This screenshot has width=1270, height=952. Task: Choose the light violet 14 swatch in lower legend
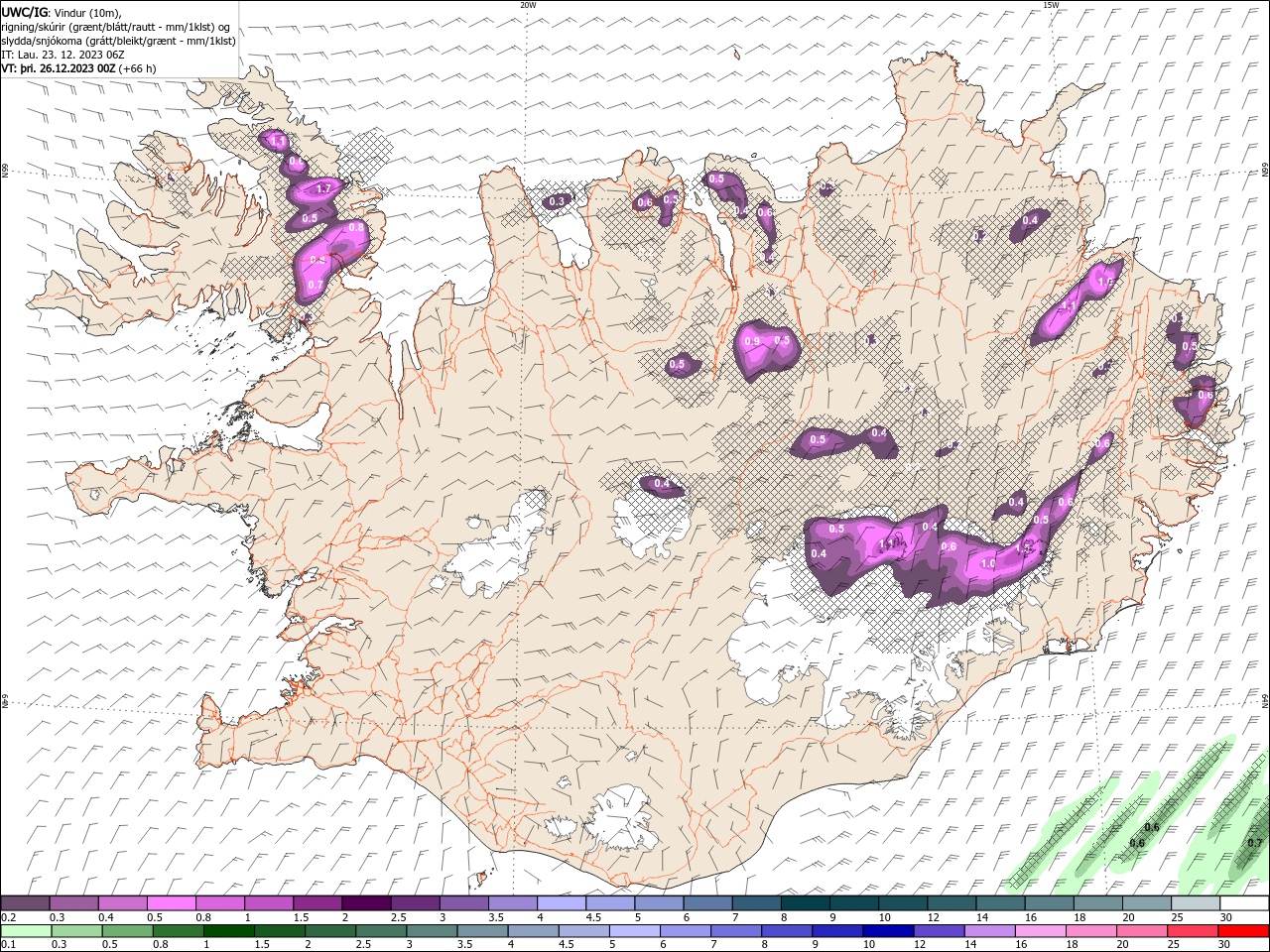[x=989, y=931]
